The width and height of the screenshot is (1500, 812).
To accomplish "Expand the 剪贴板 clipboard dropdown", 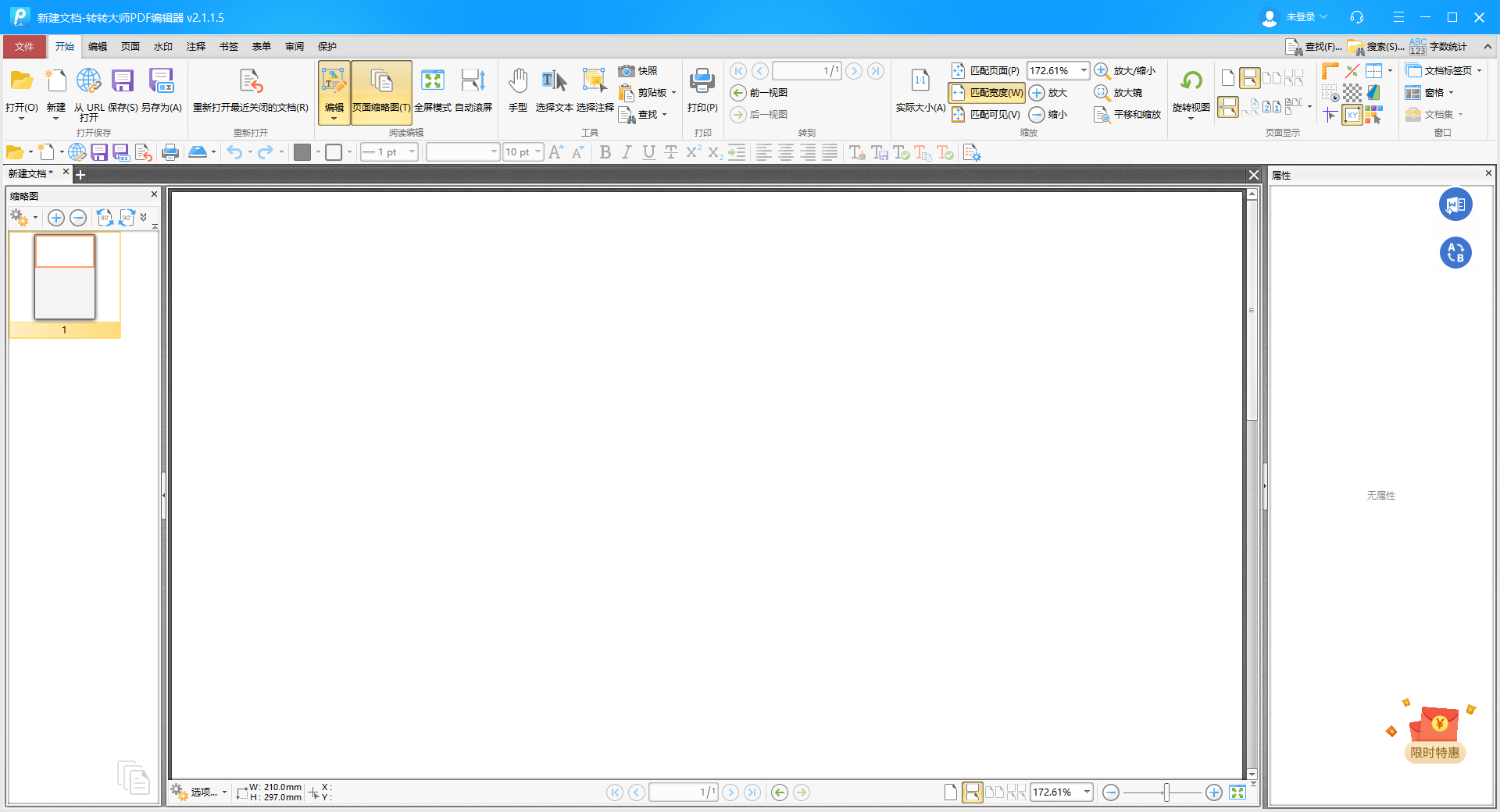I will [x=673, y=93].
